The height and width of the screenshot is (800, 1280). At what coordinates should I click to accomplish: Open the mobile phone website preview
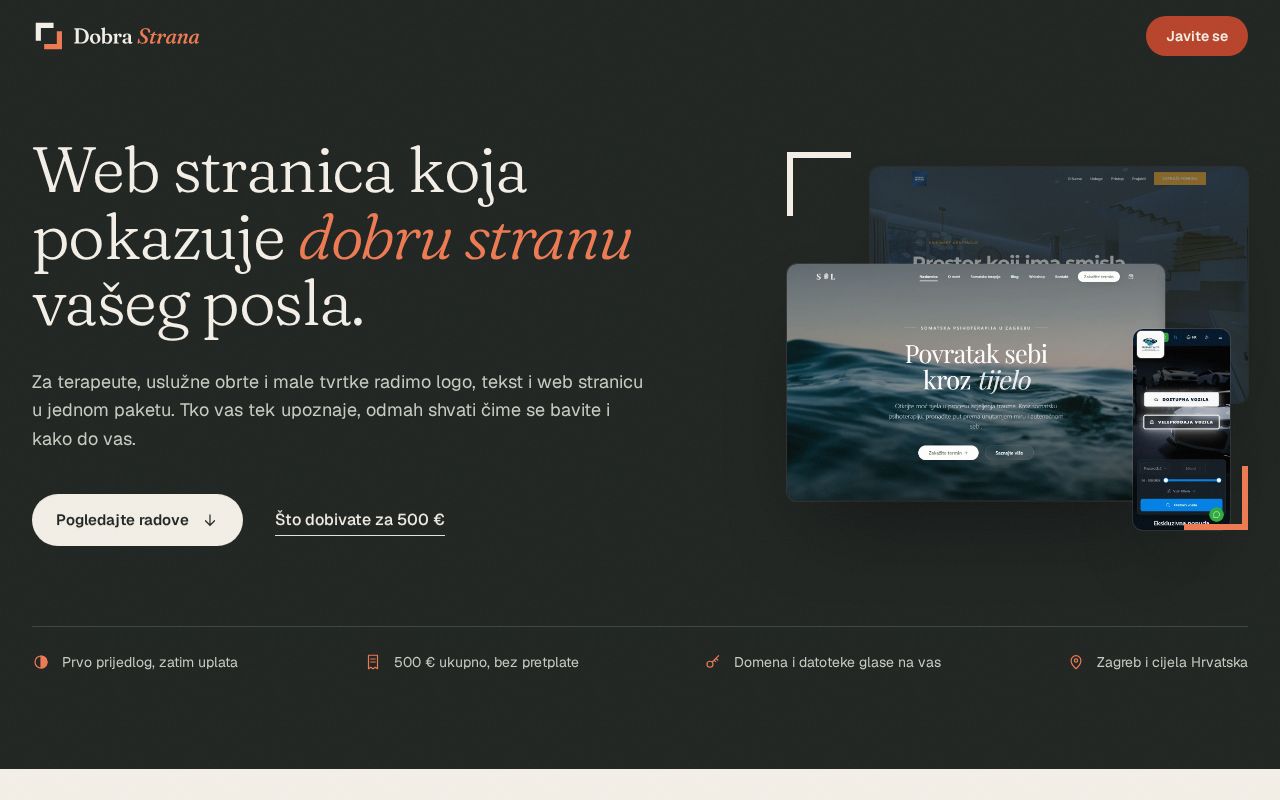1181,429
